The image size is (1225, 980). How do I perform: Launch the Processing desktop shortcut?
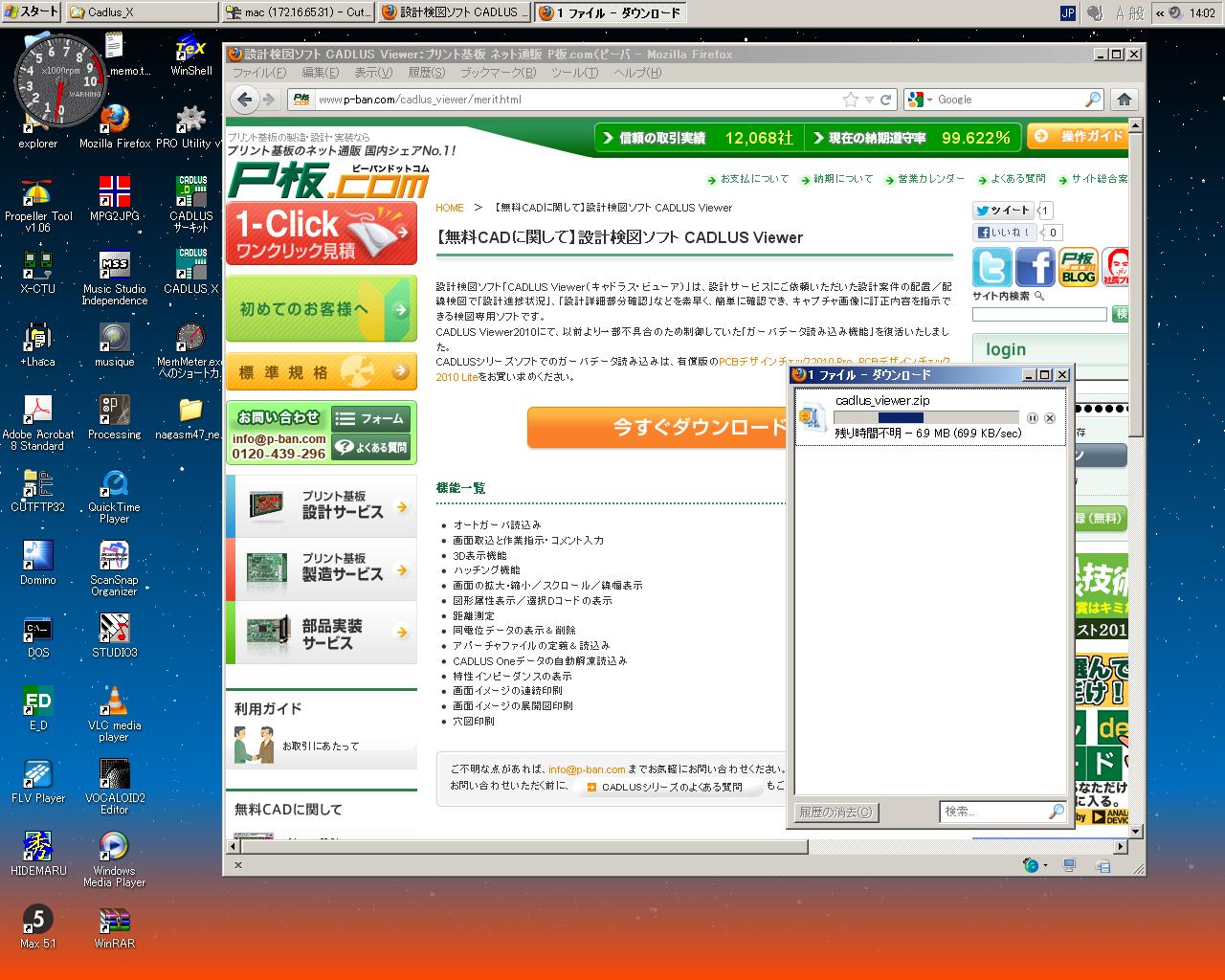point(115,417)
